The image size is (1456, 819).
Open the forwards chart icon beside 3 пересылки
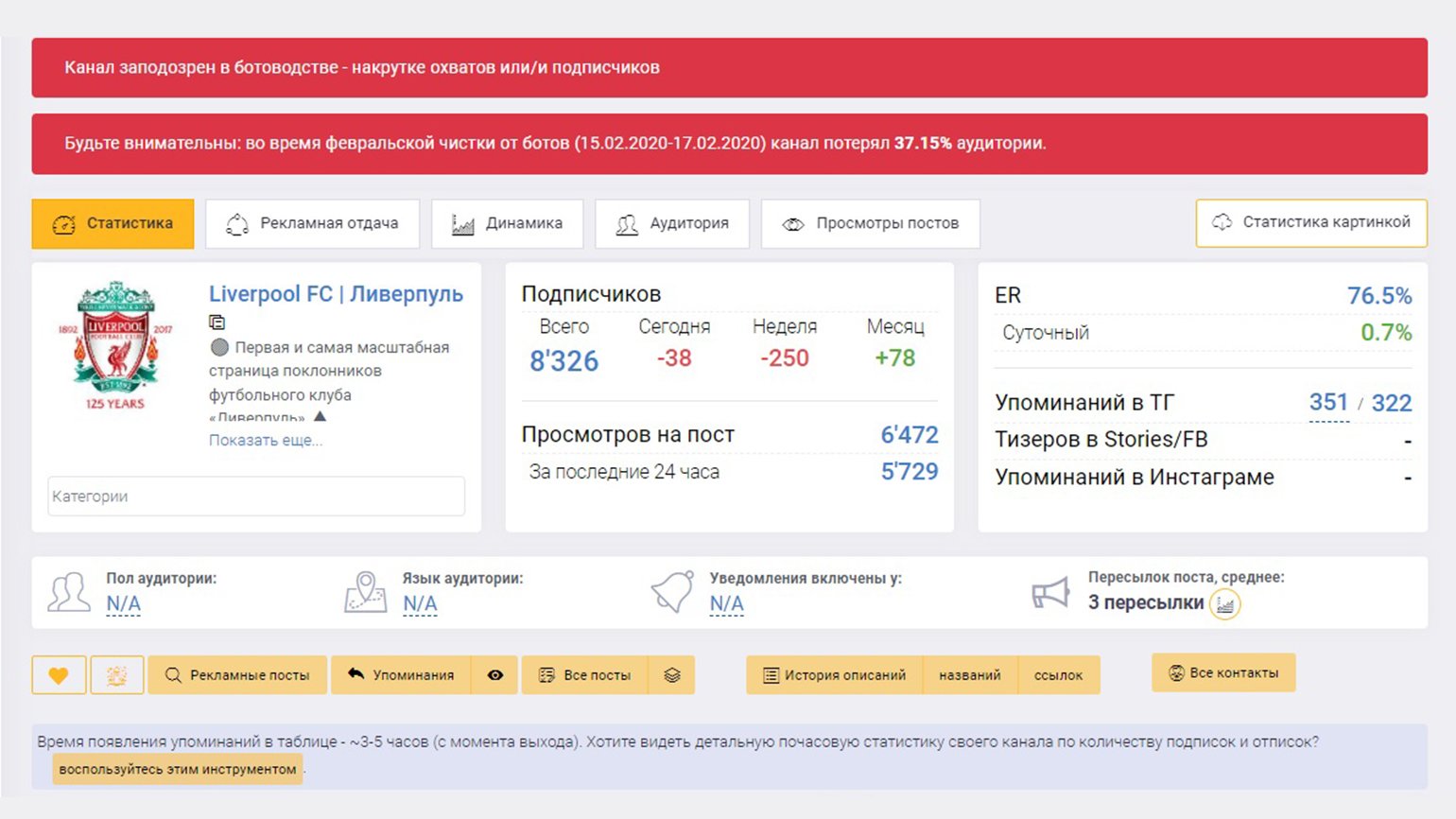[1225, 603]
